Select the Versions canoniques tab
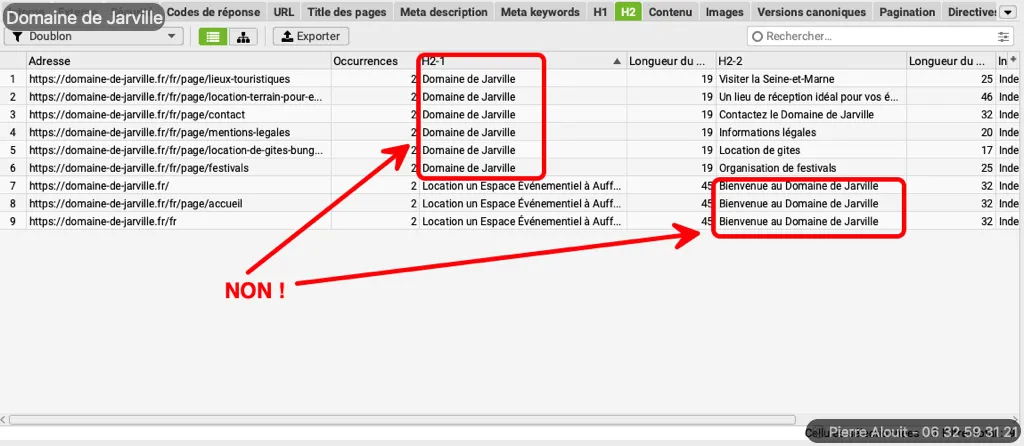 click(x=811, y=12)
